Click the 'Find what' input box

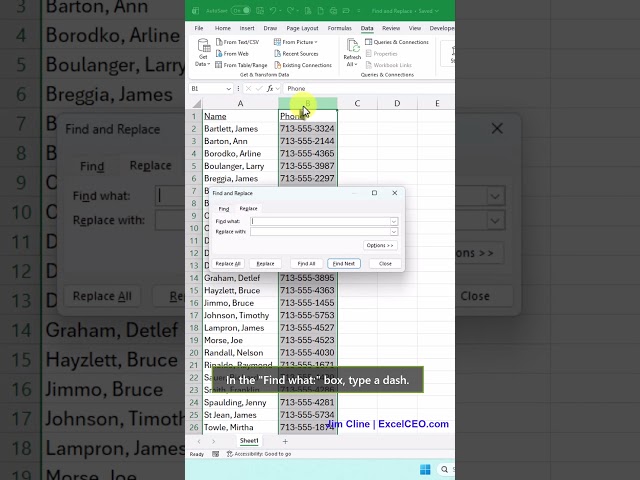coord(320,221)
